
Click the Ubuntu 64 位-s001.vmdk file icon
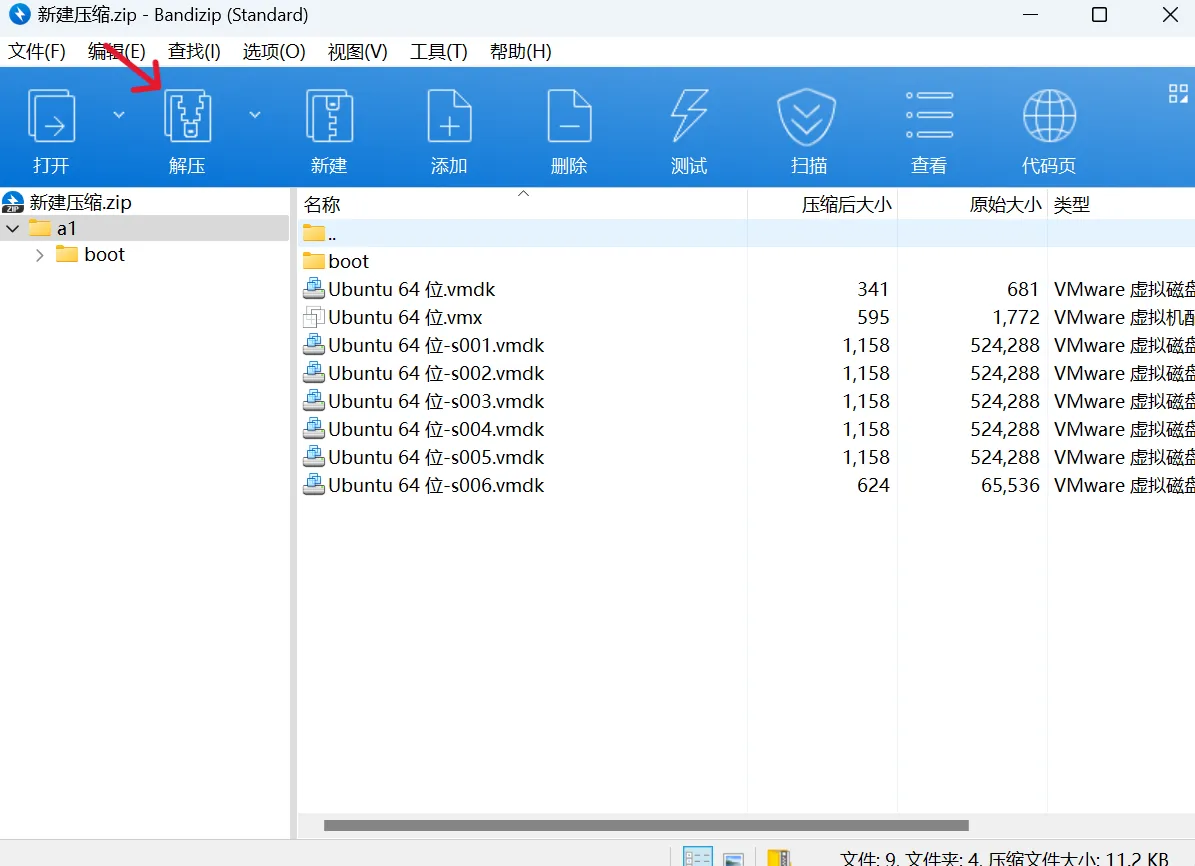click(x=313, y=345)
